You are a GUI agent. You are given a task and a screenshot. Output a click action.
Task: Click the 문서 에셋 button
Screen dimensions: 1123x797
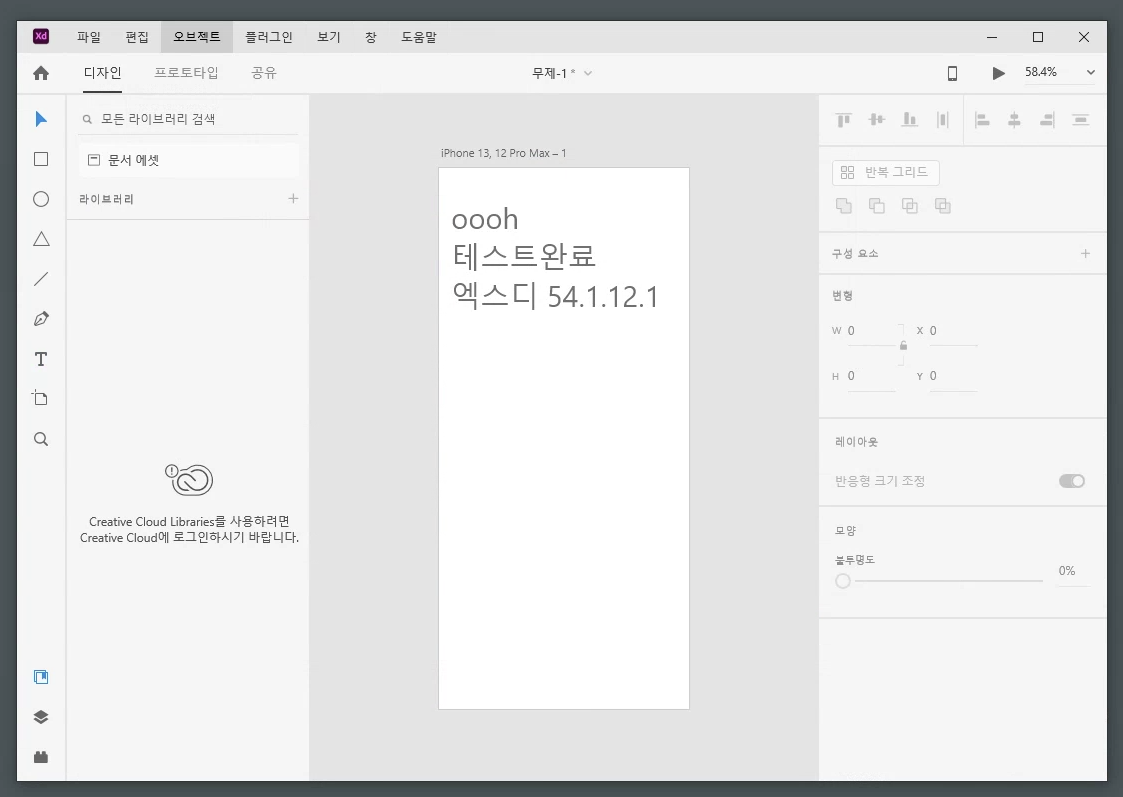coord(188,160)
